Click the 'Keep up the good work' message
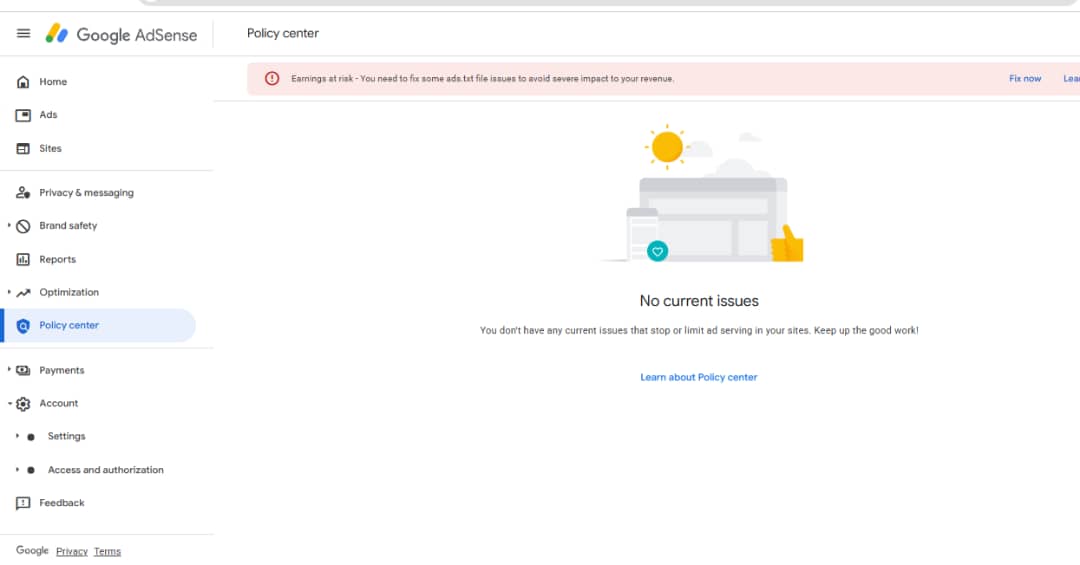Viewport: 1080px width, 565px height. click(x=866, y=331)
